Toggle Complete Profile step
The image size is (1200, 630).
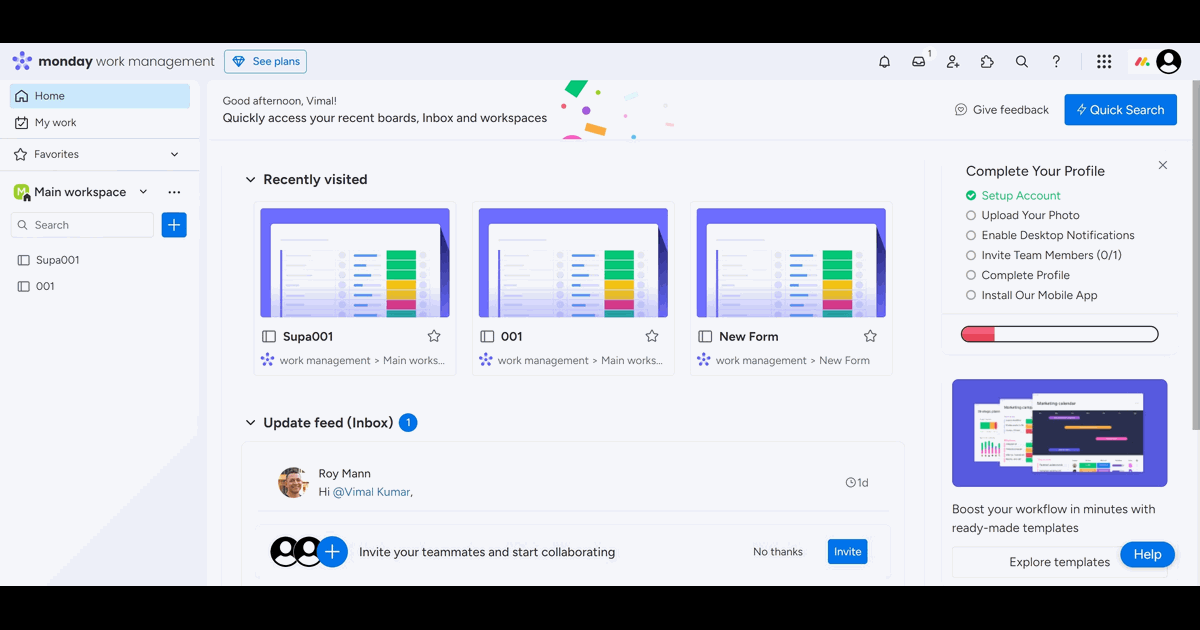tap(971, 276)
